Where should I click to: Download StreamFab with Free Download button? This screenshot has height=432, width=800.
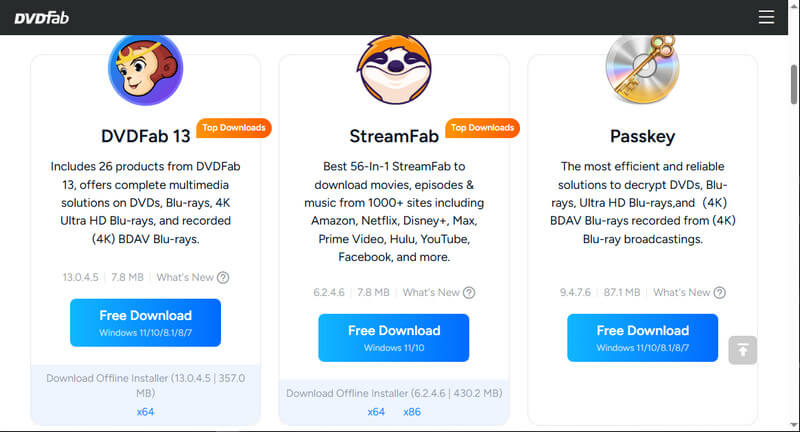coord(394,338)
